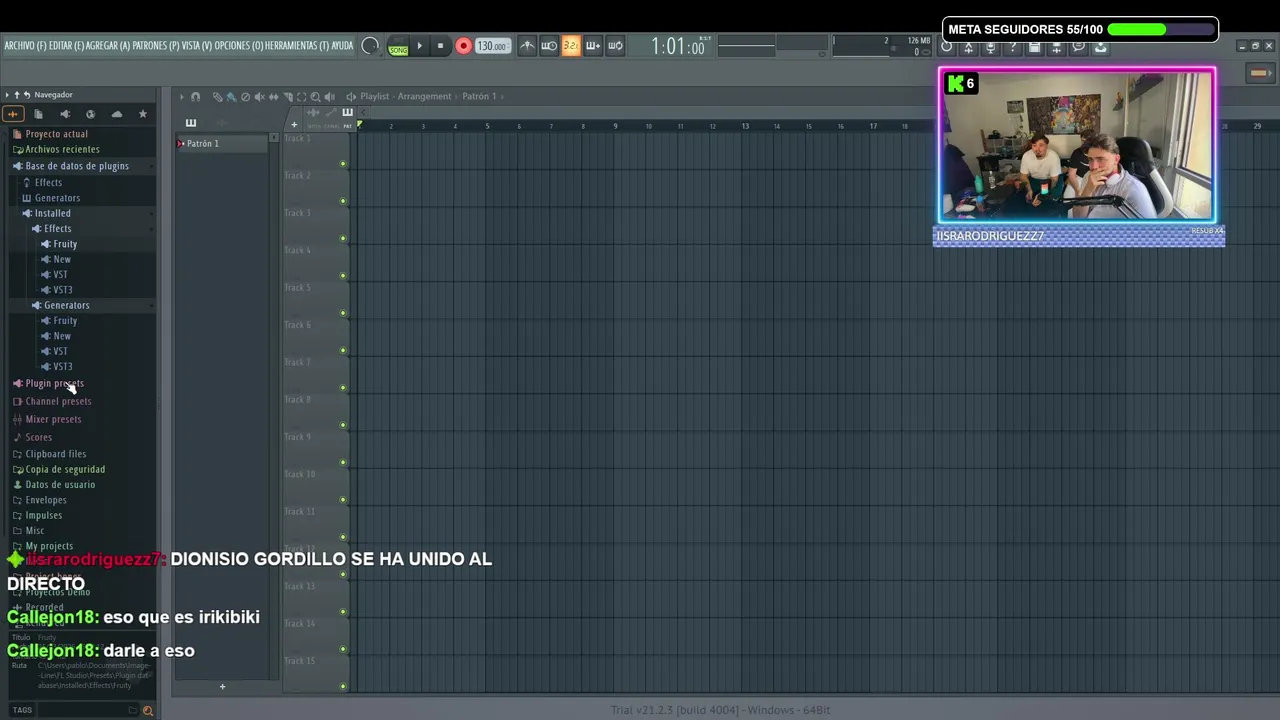The width and height of the screenshot is (1280, 720).
Task: Click the 130.000 tempo field
Action: pyautogui.click(x=492, y=46)
